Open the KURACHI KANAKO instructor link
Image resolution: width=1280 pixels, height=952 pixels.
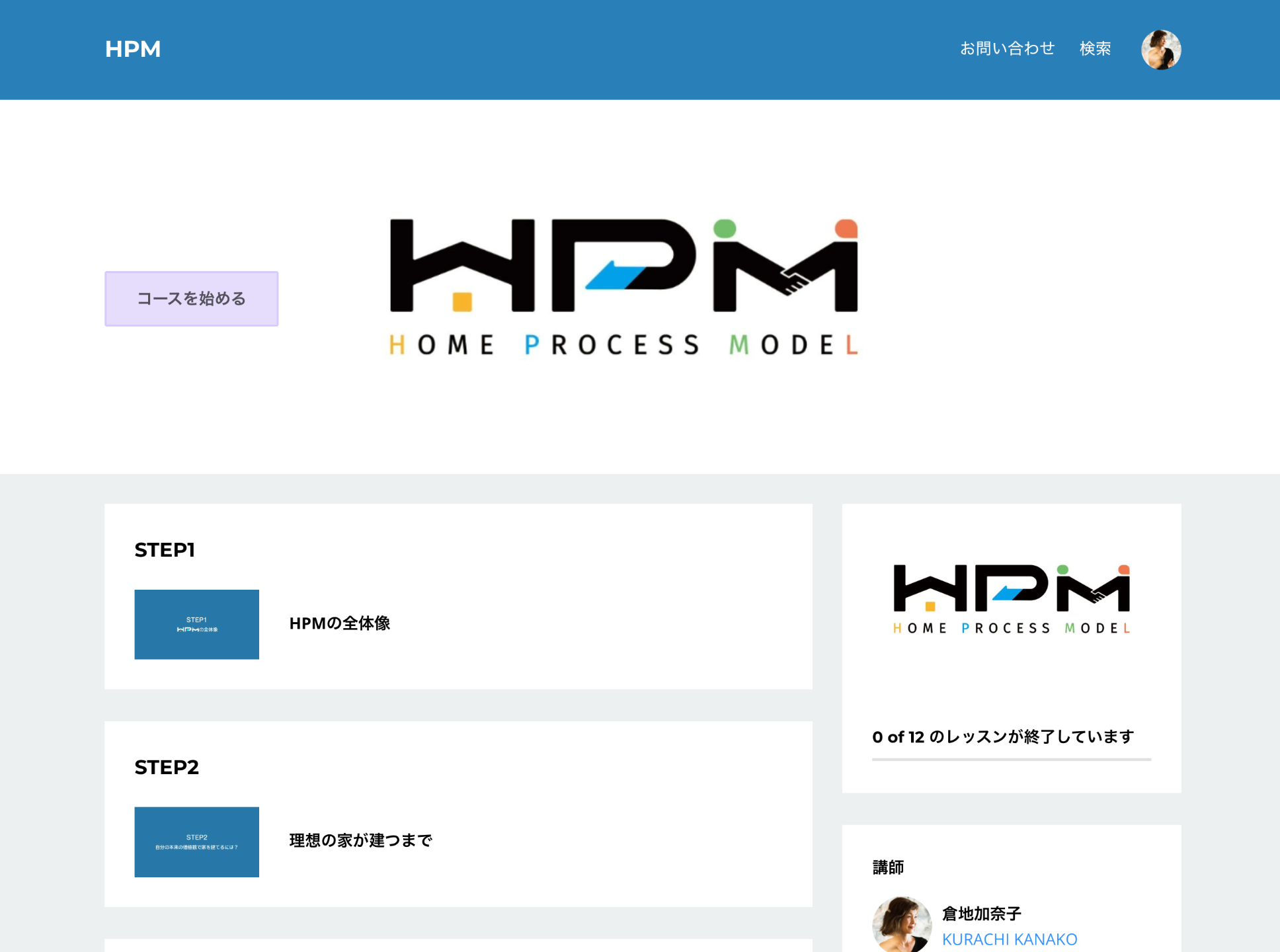[x=1010, y=939]
